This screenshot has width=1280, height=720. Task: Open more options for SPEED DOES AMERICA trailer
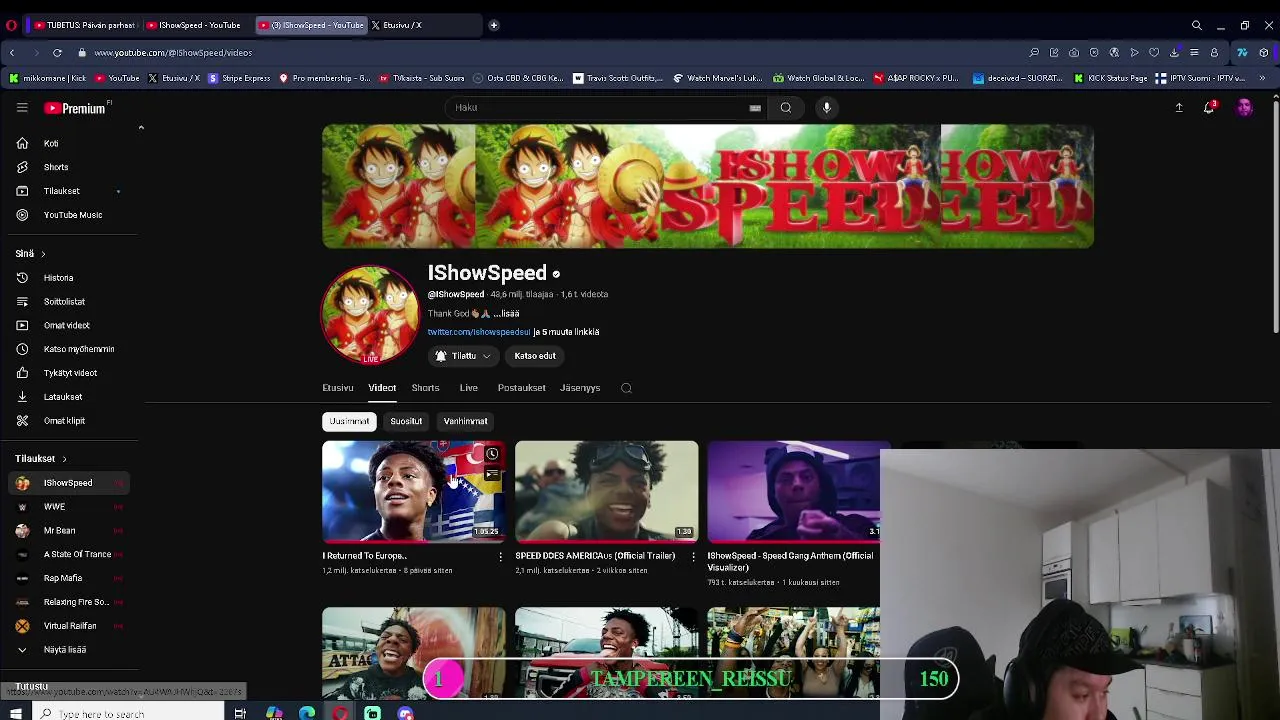[693, 557]
